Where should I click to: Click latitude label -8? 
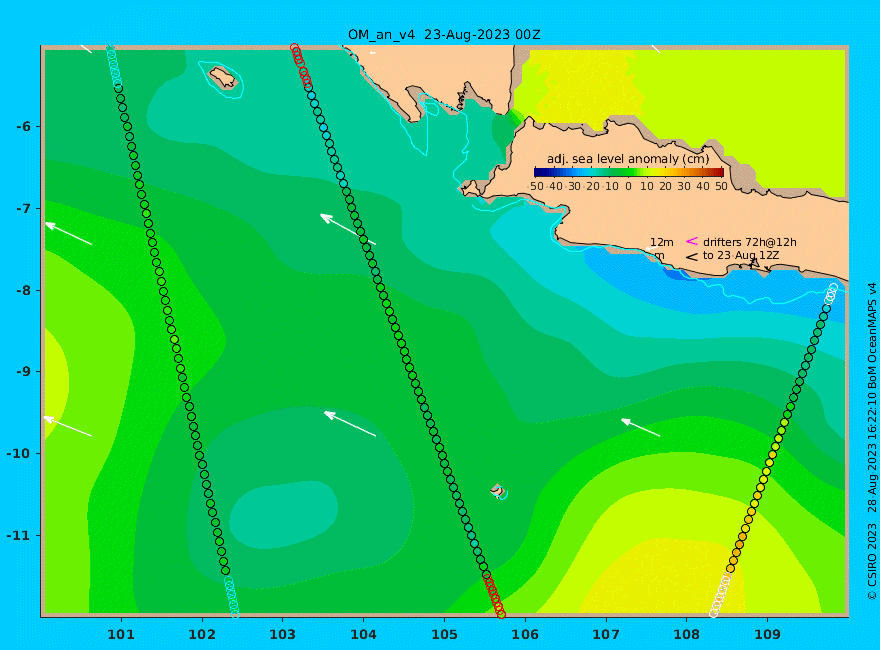[24, 291]
